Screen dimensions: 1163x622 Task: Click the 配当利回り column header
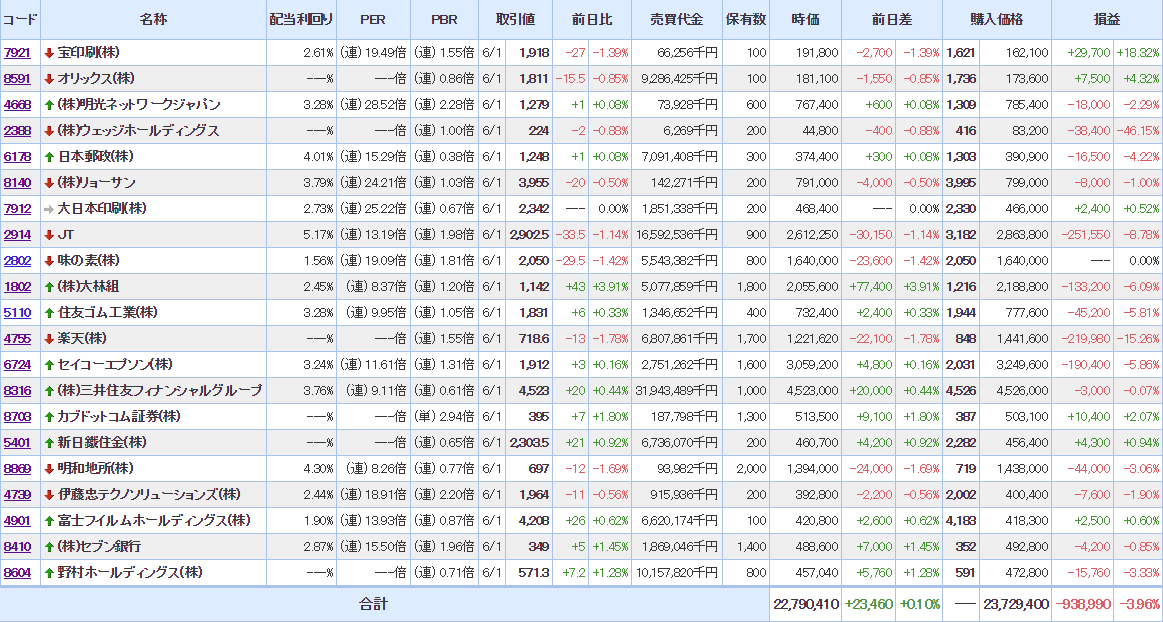(x=302, y=20)
